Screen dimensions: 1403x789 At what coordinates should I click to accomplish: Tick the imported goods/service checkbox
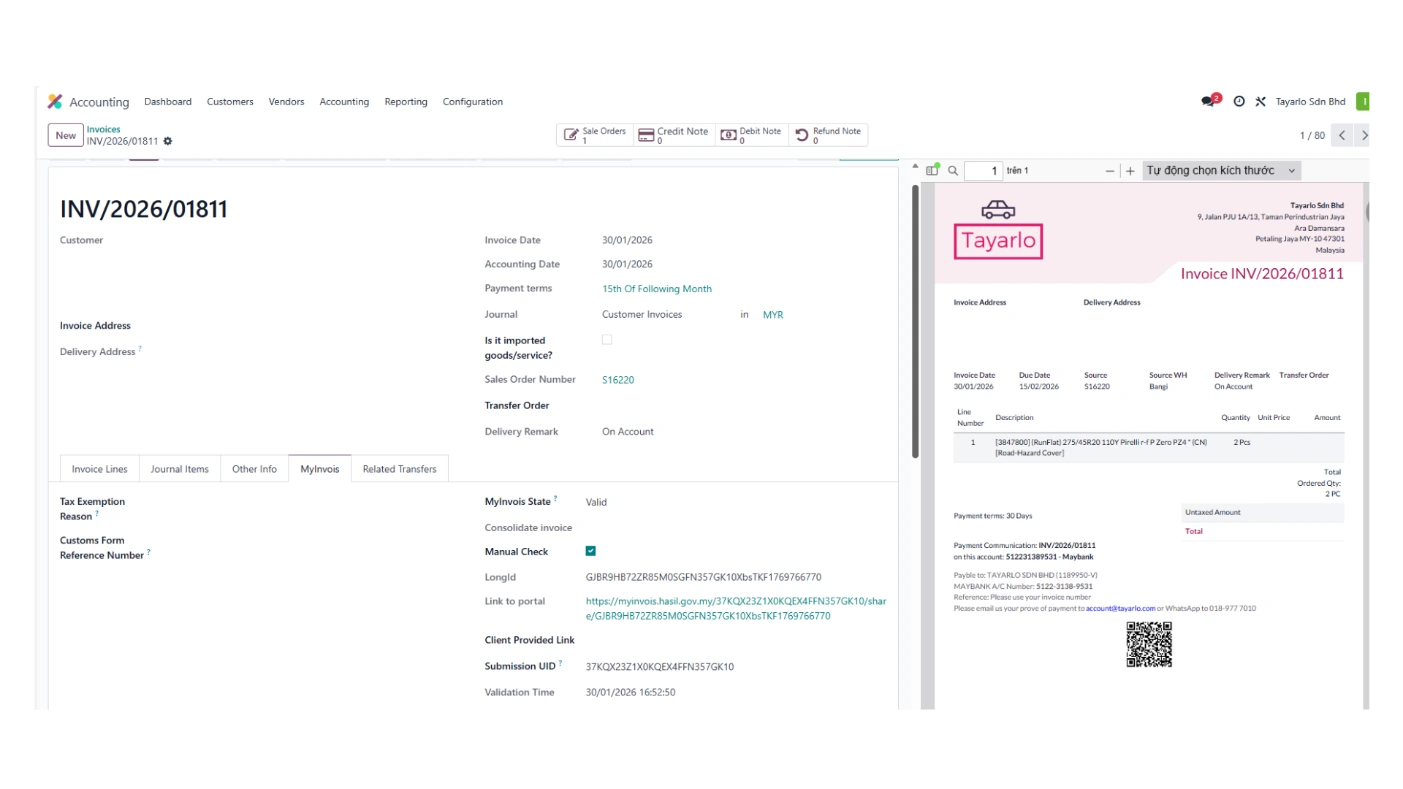[x=607, y=340]
